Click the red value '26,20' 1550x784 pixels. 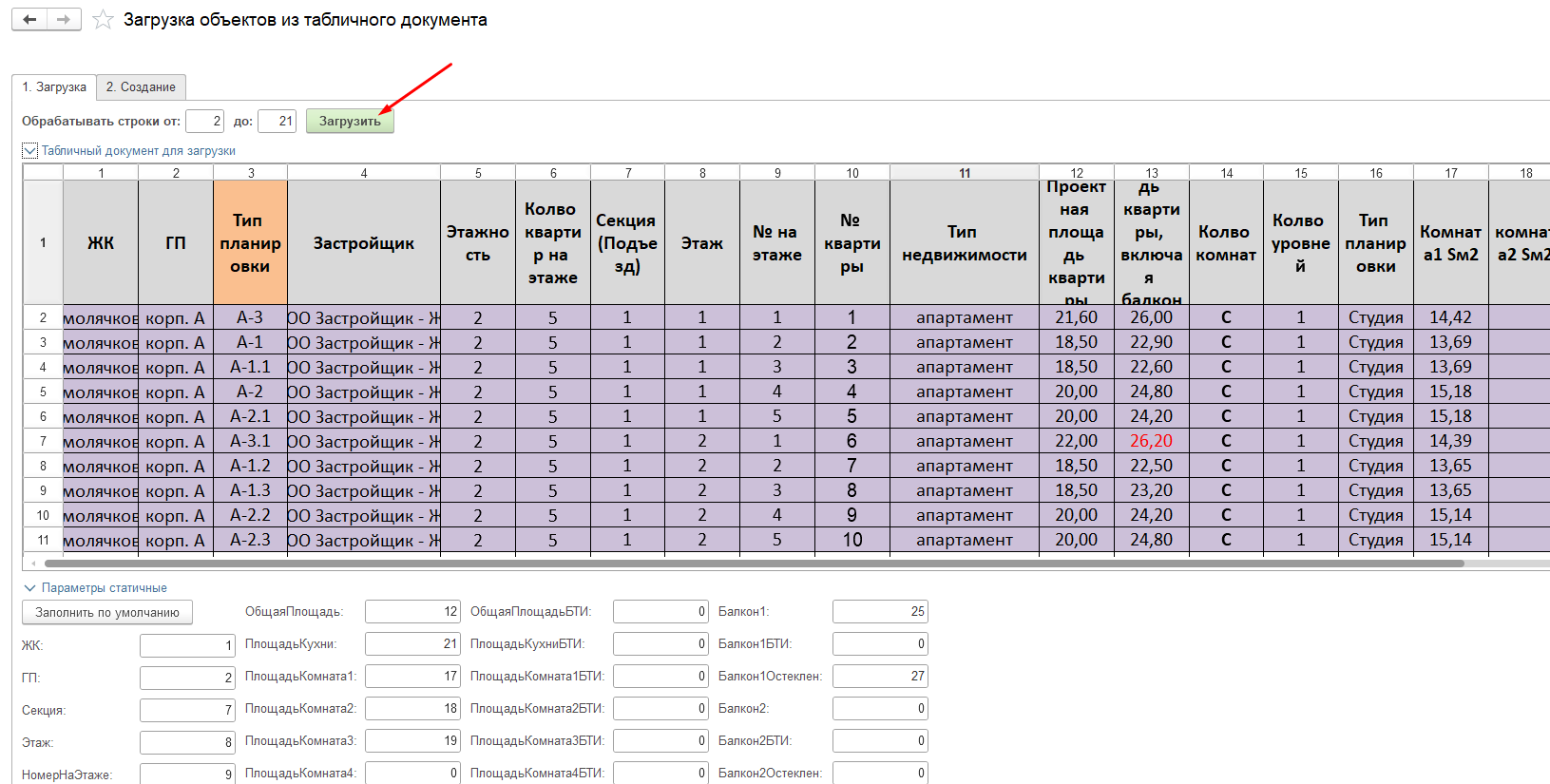coord(1152,441)
